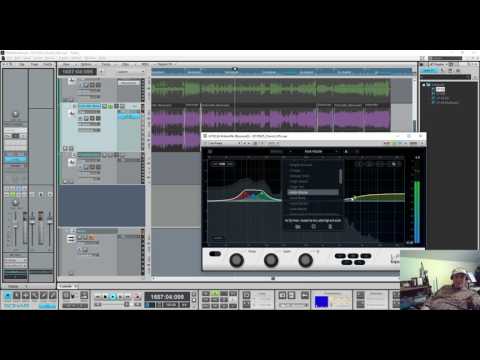The height and width of the screenshot is (360, 480).
Task: Select the green waveform clip in the timeline
Action: pos(270,90)
